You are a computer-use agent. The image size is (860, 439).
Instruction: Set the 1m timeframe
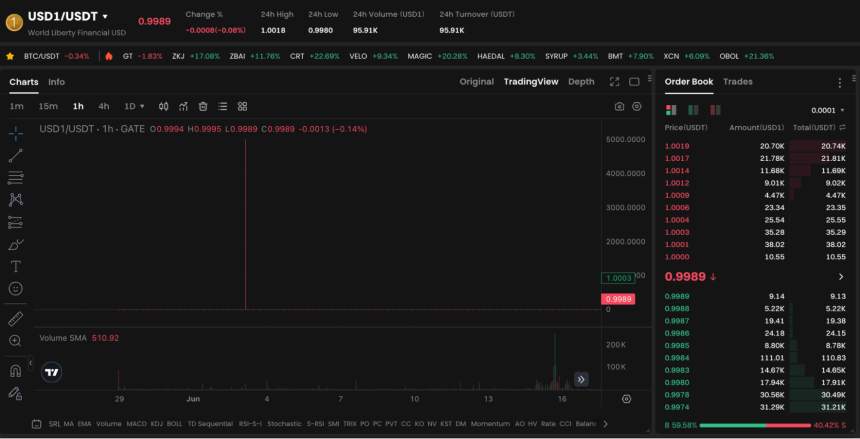(x=16, y=106)
